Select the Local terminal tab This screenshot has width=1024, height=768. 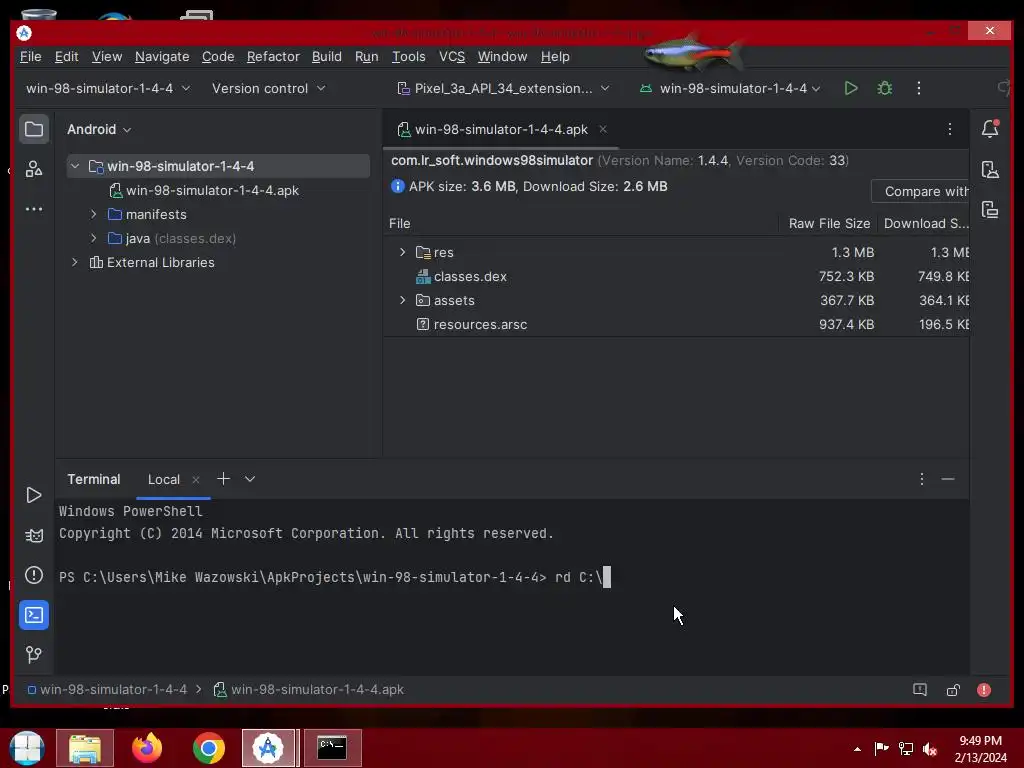163,479
